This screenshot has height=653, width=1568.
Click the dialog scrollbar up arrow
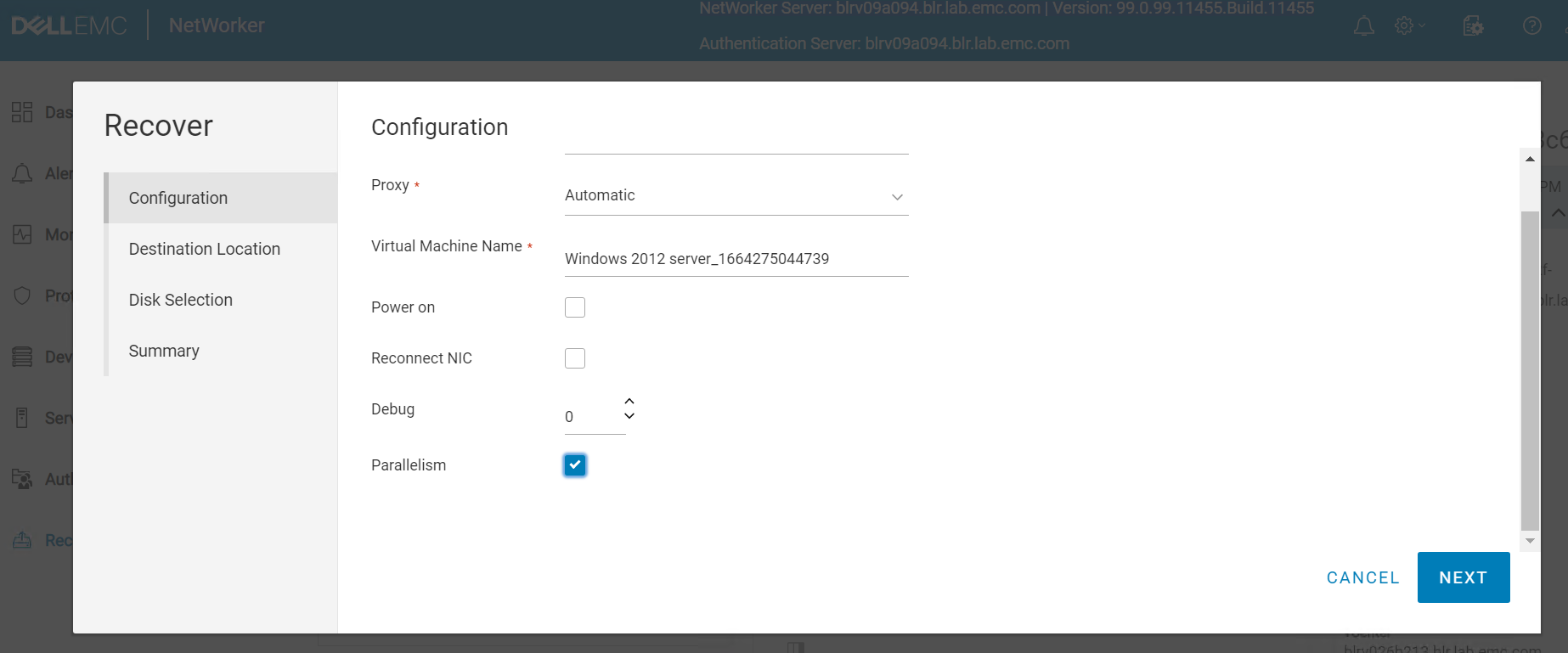click(x=1530, y=159)
